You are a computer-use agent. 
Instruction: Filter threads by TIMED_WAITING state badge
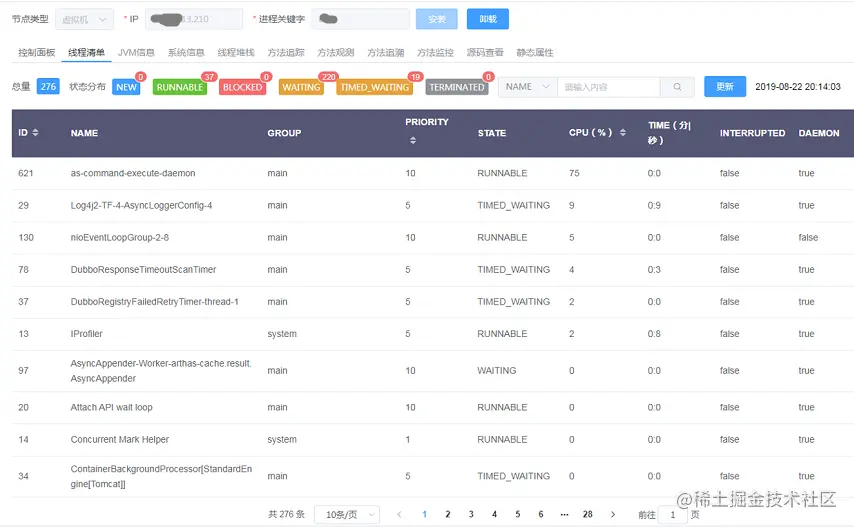click(x=375, y=87)
